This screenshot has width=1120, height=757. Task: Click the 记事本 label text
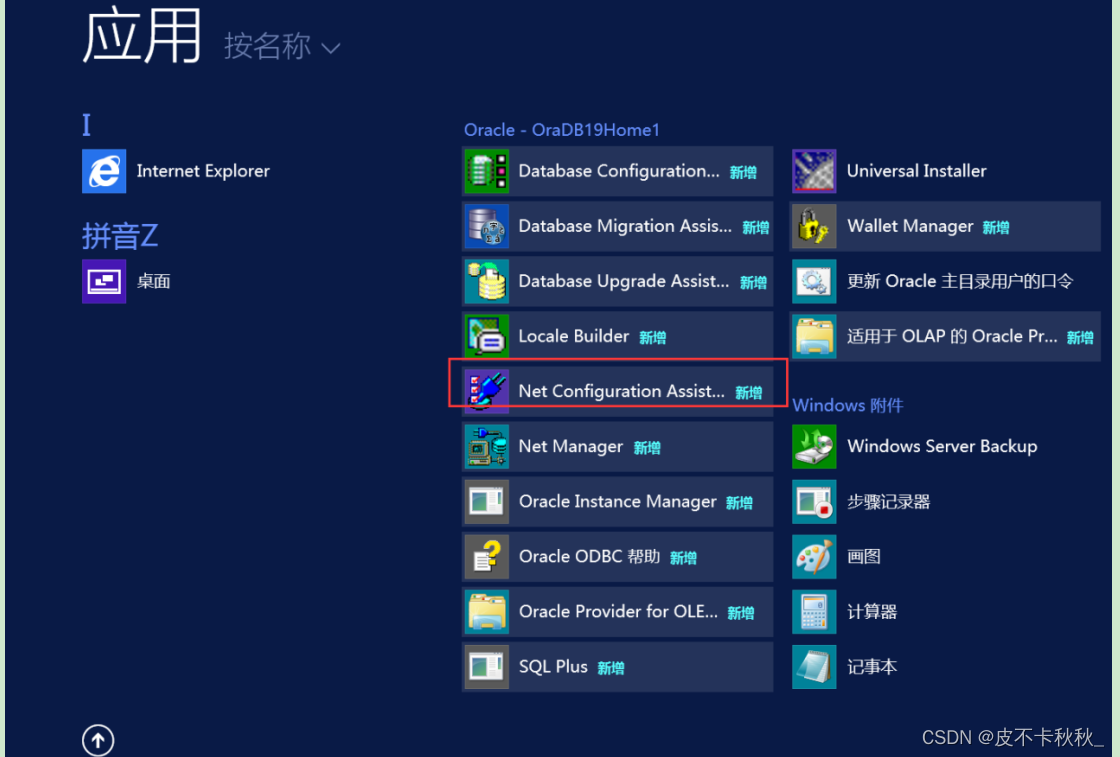[871, 667]
